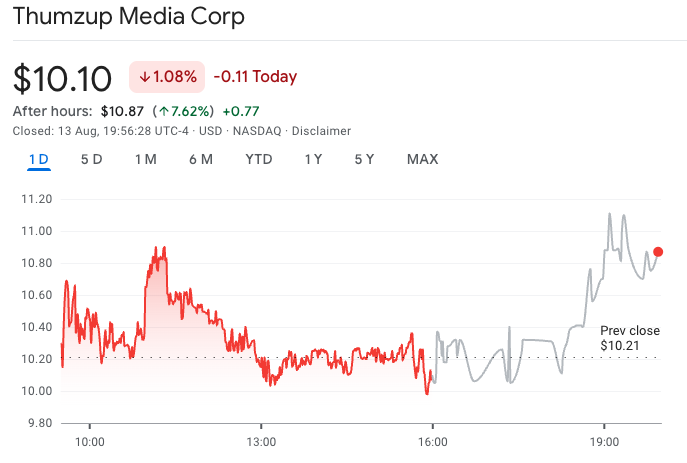Click the -0.11 Today change text
The width and height of the screenshot is (687, 463).
click(x=255, y=77)
